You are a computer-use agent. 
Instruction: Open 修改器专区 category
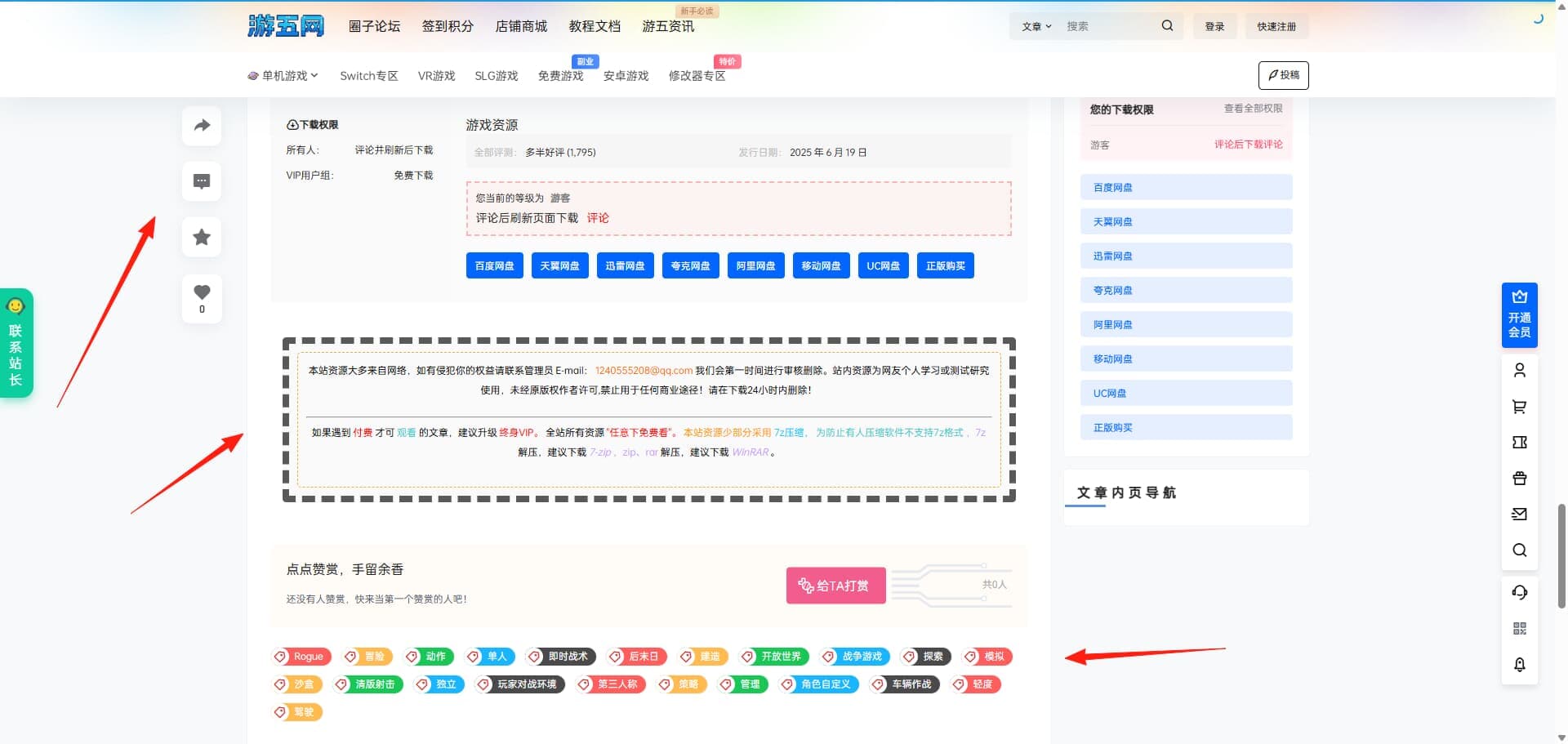[697, 76]
